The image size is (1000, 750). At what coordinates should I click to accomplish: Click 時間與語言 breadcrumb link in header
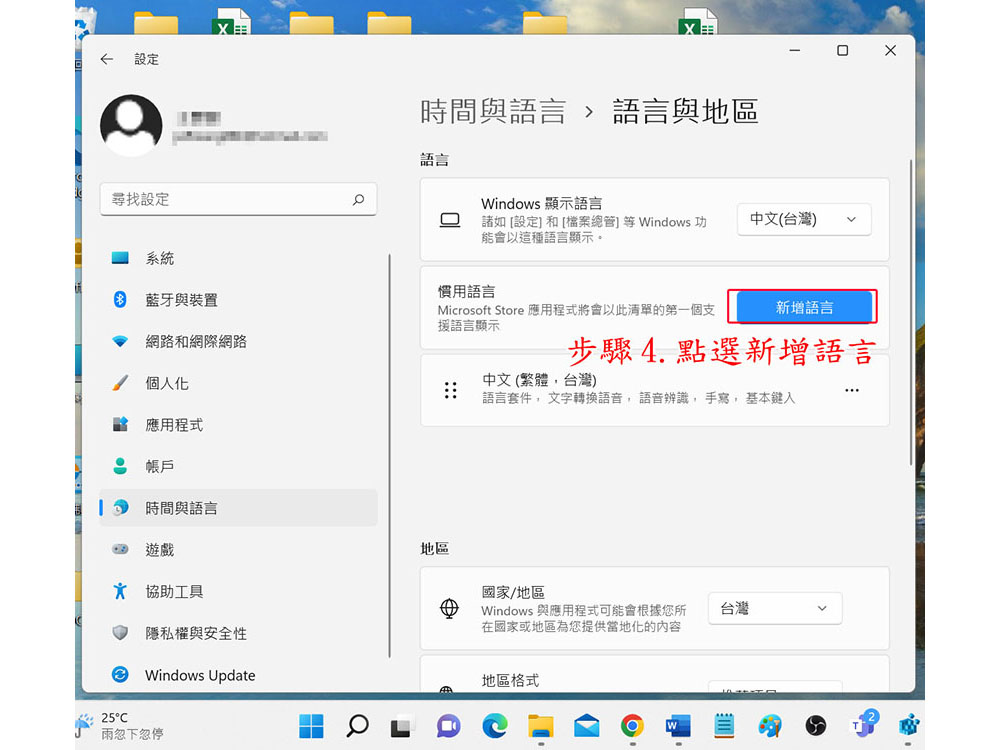[x=493, y=112]
